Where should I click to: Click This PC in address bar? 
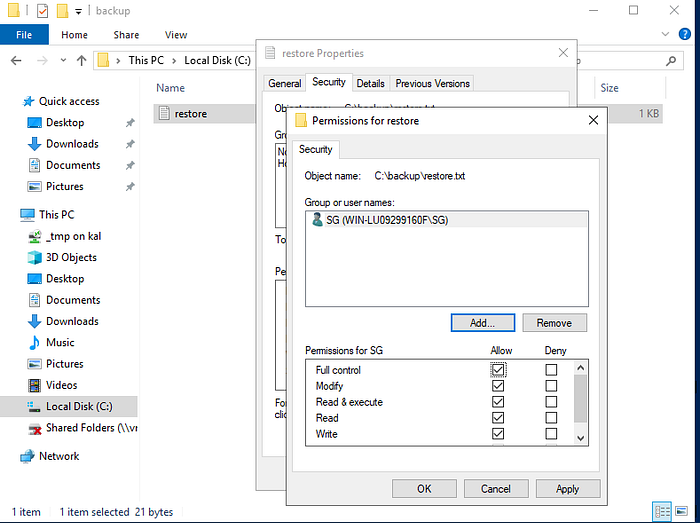pos(146,60)
